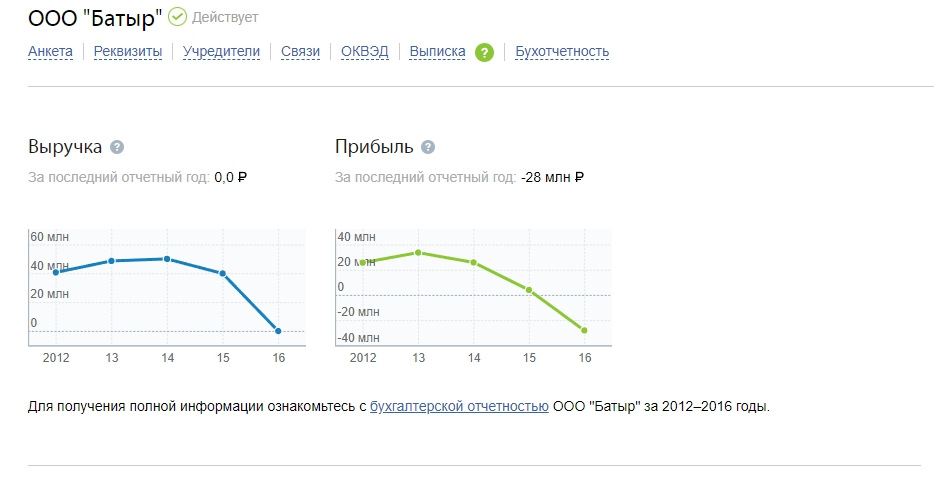Image resolution: width=934 pixels, height=485 pixels.
Task: Click the 2012 data point on revenue chart
Action: tap(56, 272)
